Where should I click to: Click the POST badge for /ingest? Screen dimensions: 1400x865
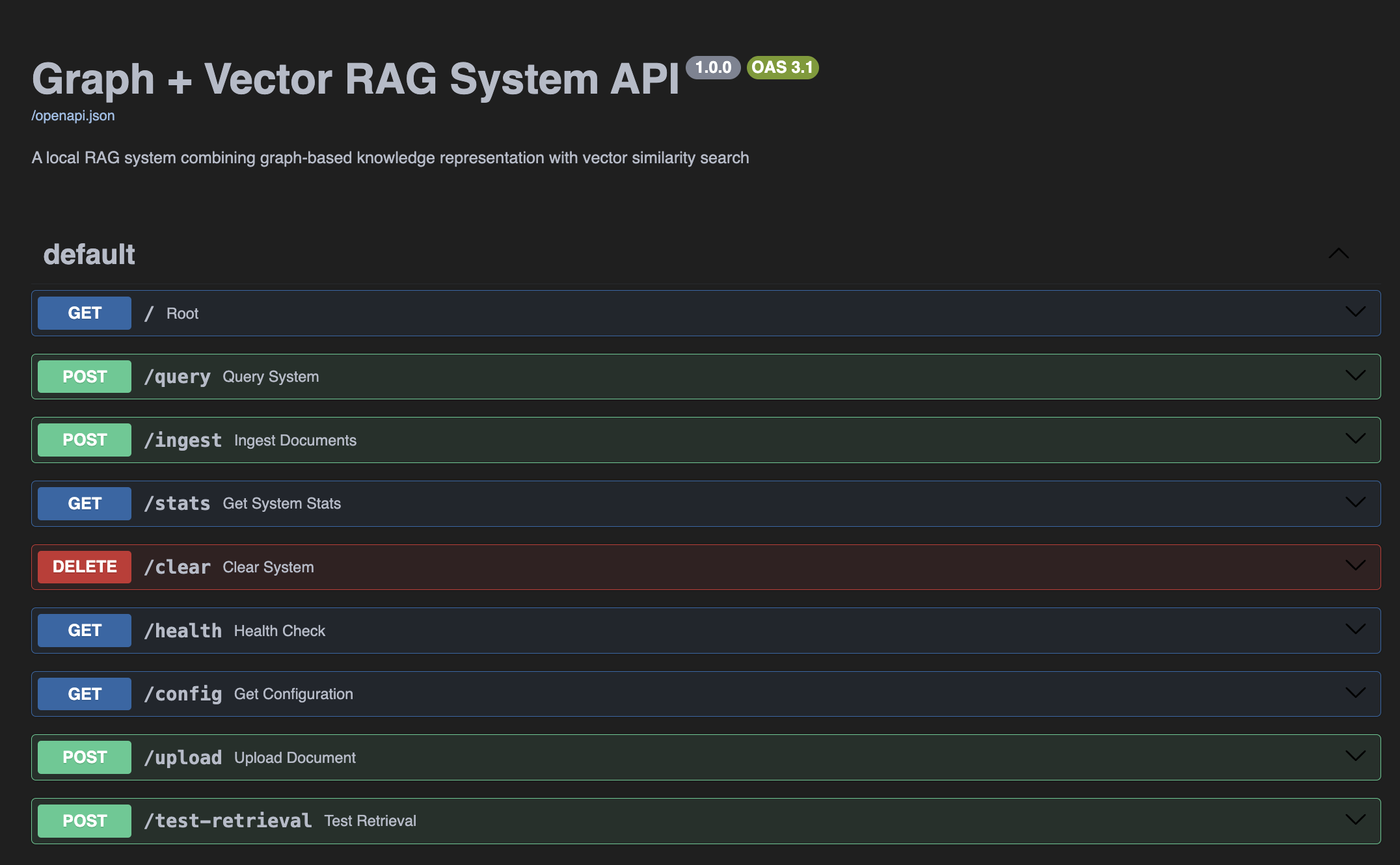pyautogui.click(x=85, y=440)
